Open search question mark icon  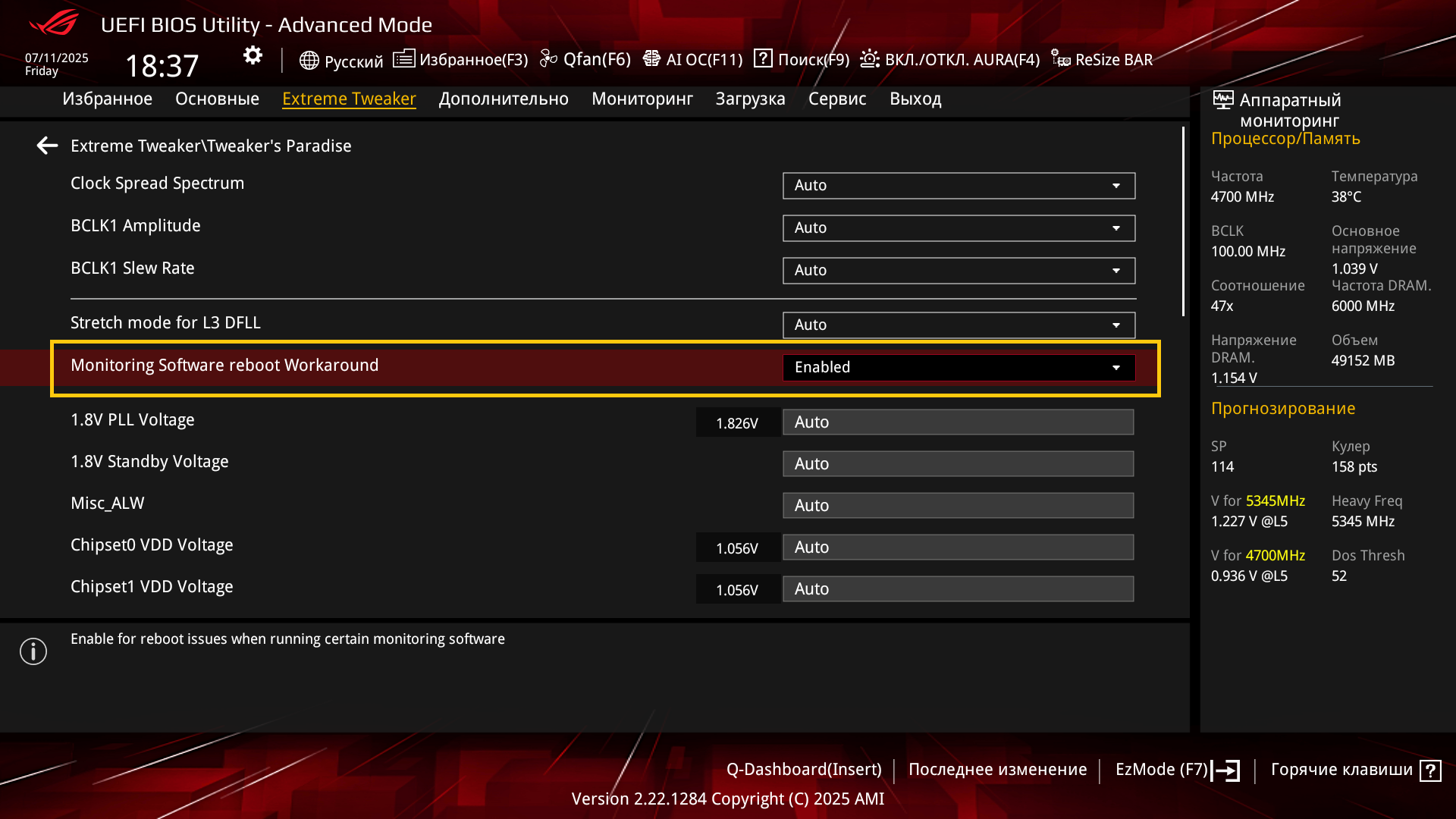(763, 59)
